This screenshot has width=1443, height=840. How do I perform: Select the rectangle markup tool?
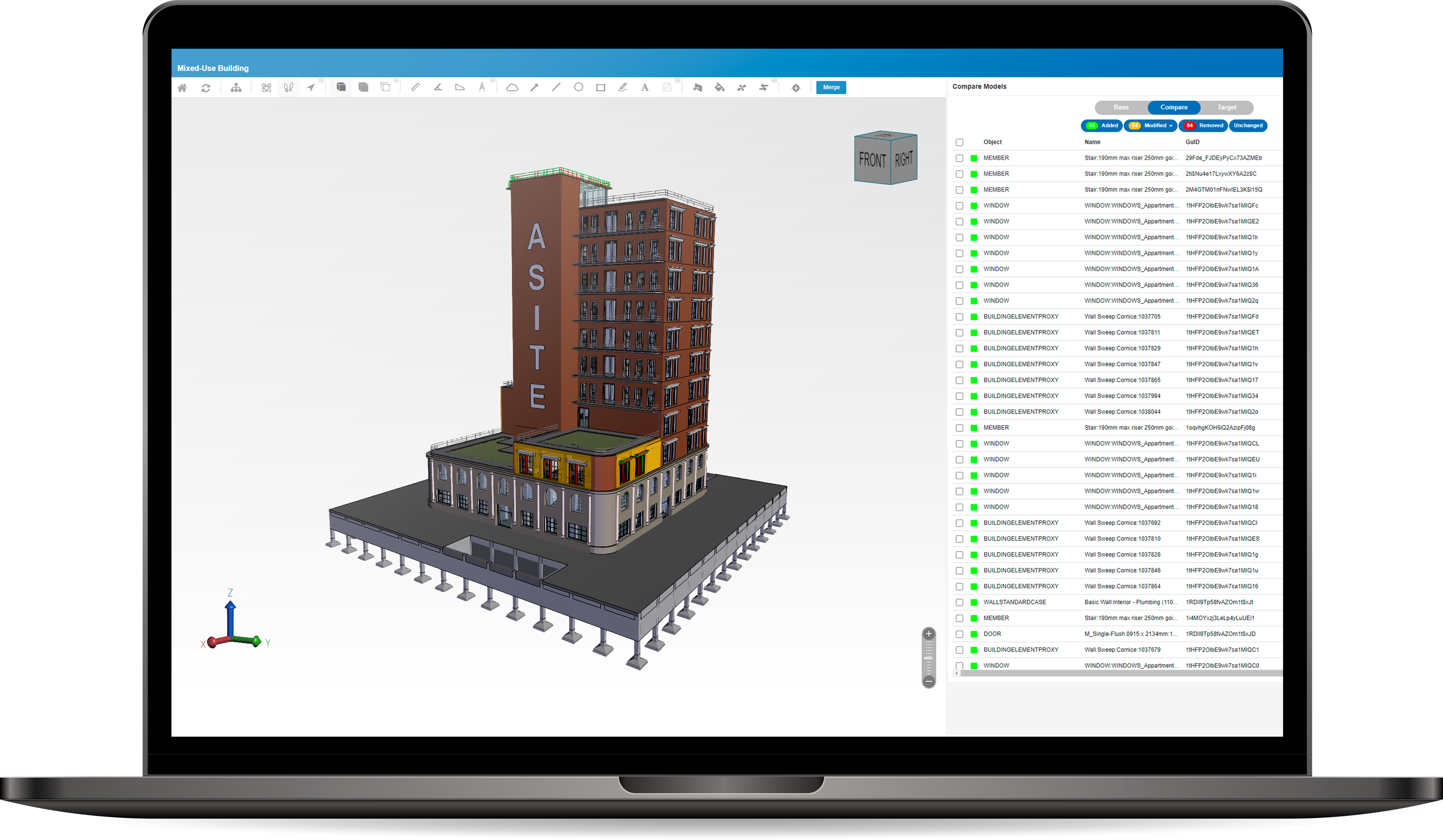tap(601, 87)
